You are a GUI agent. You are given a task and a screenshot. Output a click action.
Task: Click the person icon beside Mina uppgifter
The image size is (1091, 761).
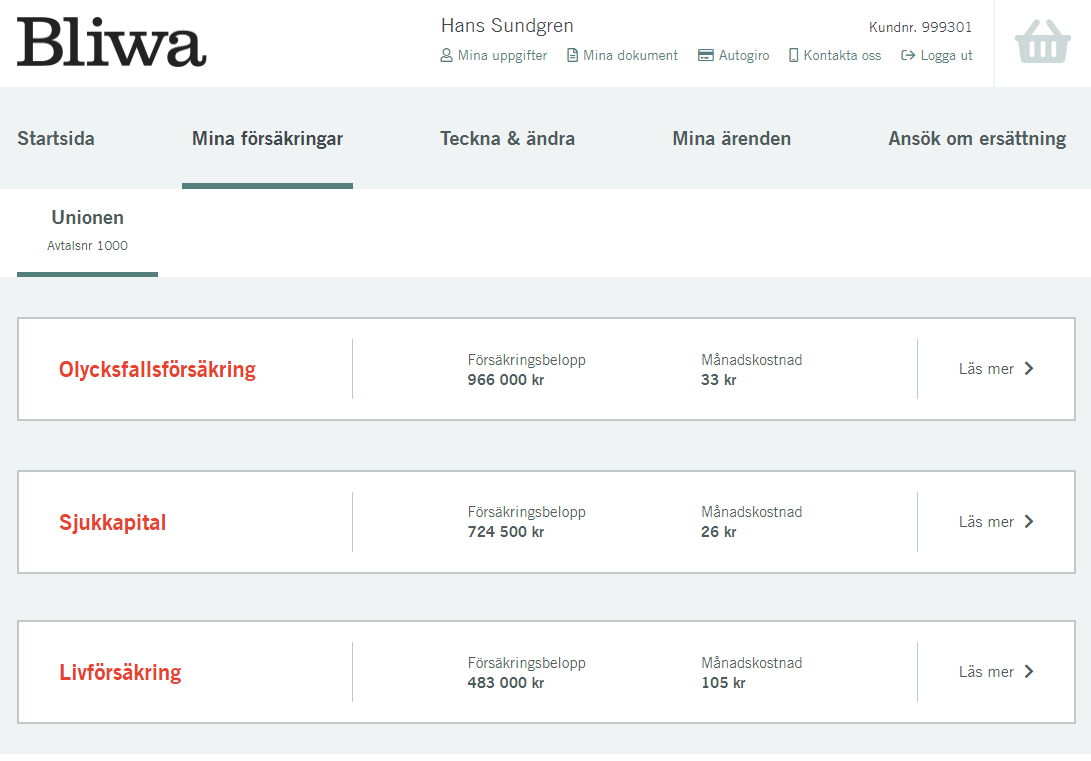coord(447,55)
